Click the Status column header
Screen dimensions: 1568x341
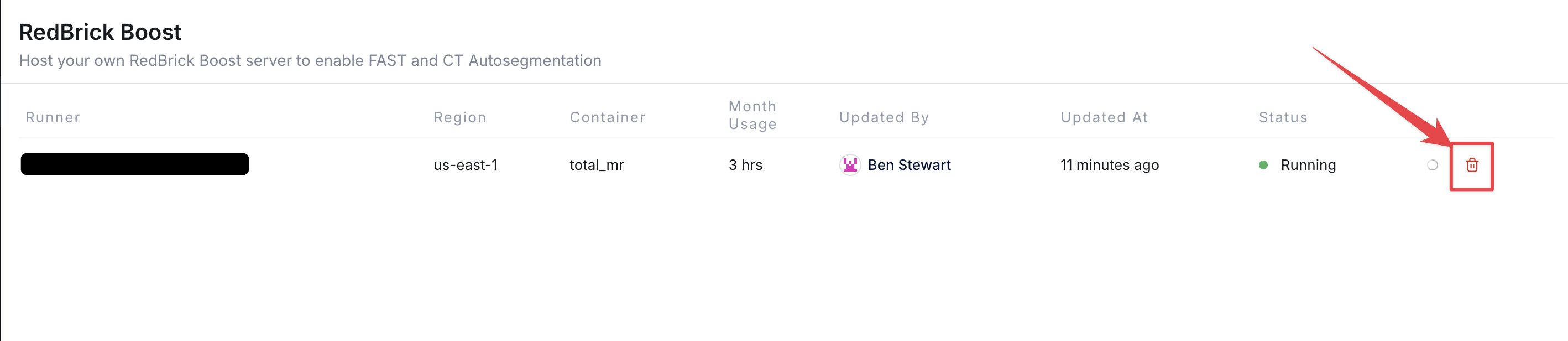tap(1283, 117)
